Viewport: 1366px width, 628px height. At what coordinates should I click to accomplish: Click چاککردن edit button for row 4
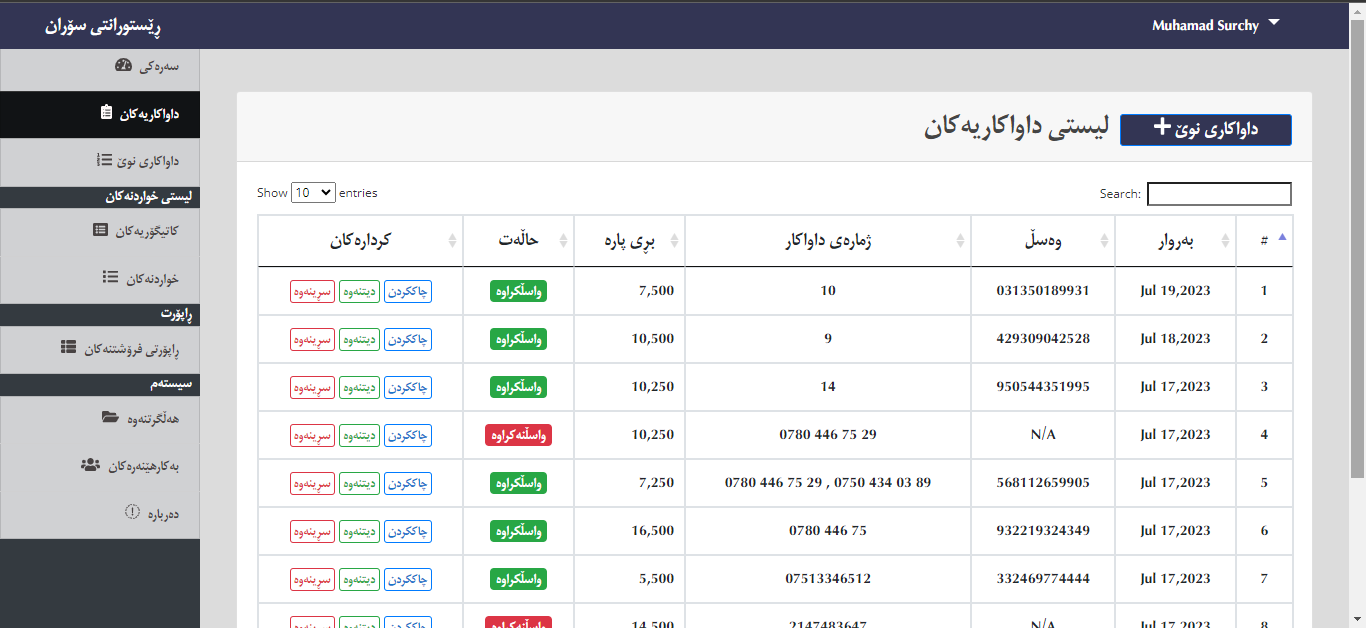pyautogui.click(x=408, y=435)
